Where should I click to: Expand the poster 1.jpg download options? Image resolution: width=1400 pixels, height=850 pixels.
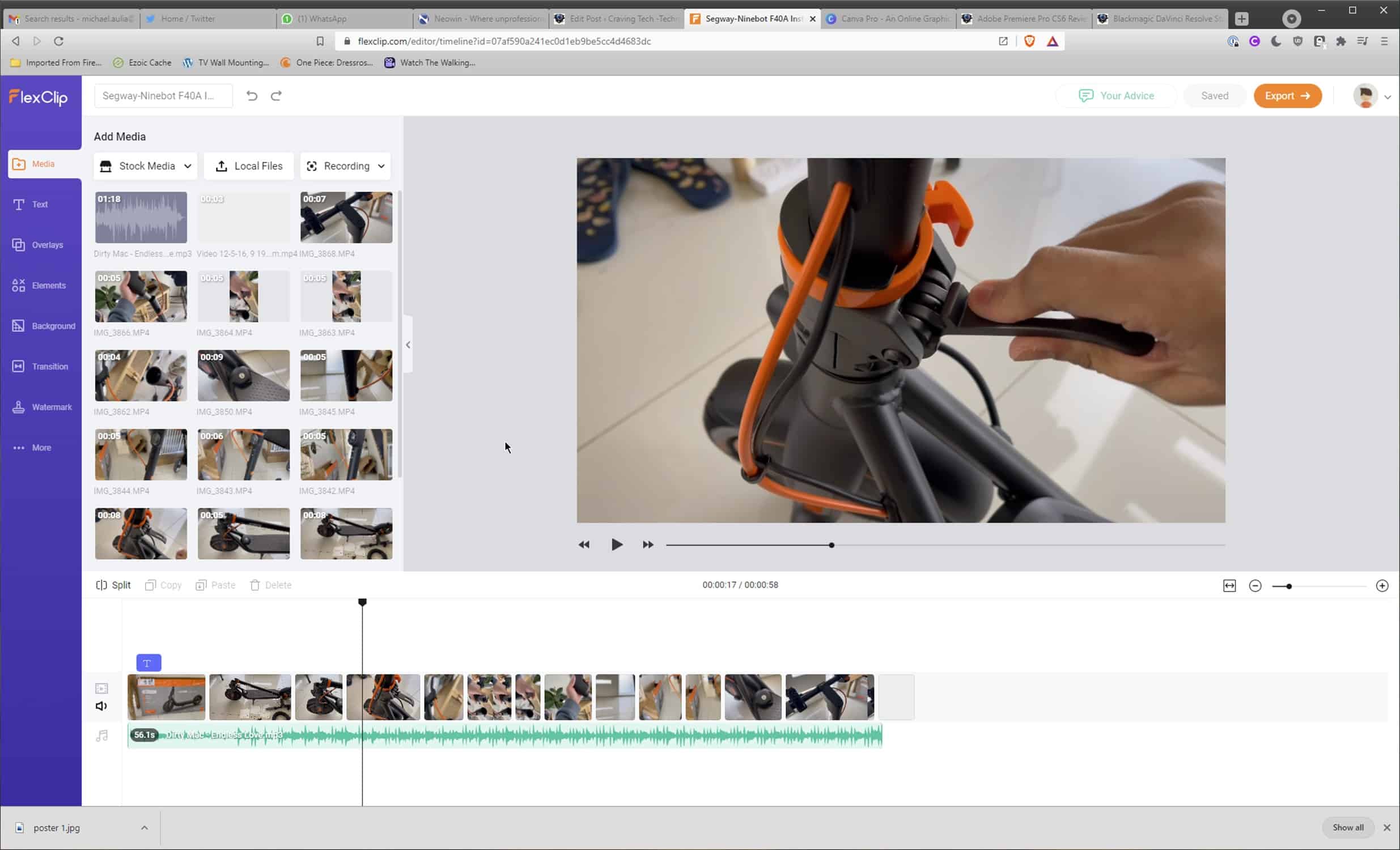[x=145, y=828]
